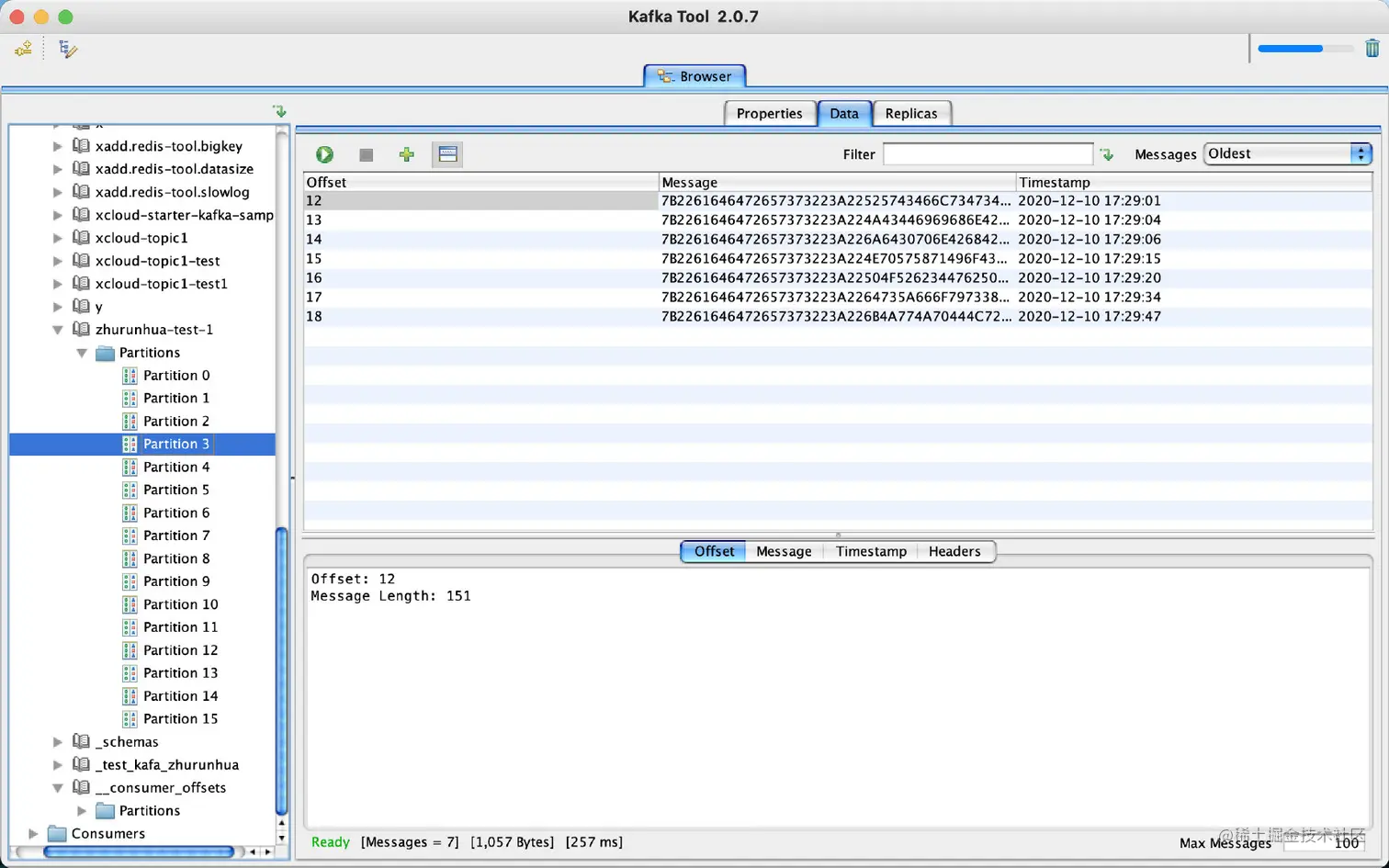Click the zhurunhua-test-1 topic book icon
The height and width of the screenshot is (868, 1389).
[x=81, y=329]
